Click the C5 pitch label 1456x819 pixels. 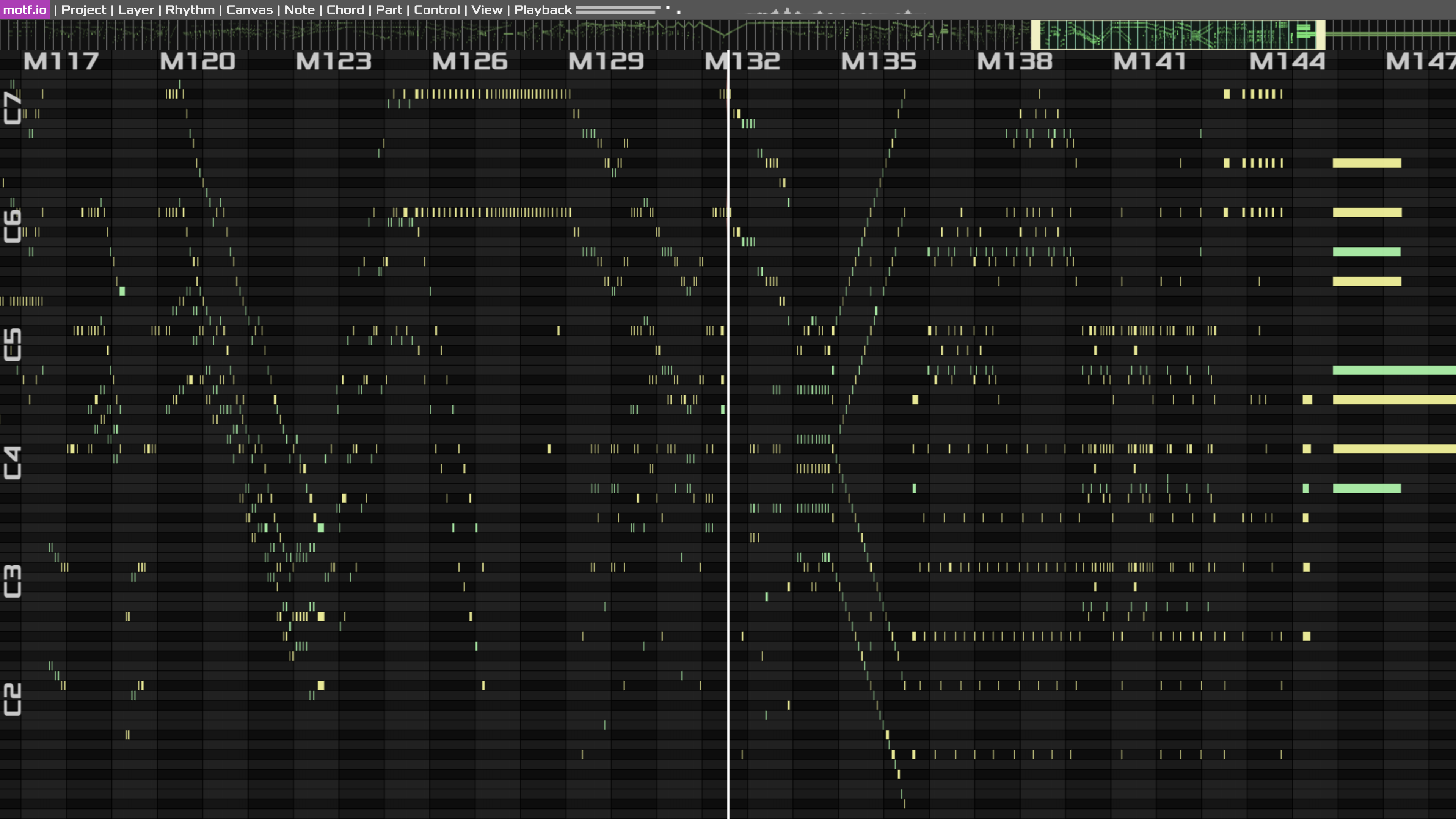click(x=13, y=345)
